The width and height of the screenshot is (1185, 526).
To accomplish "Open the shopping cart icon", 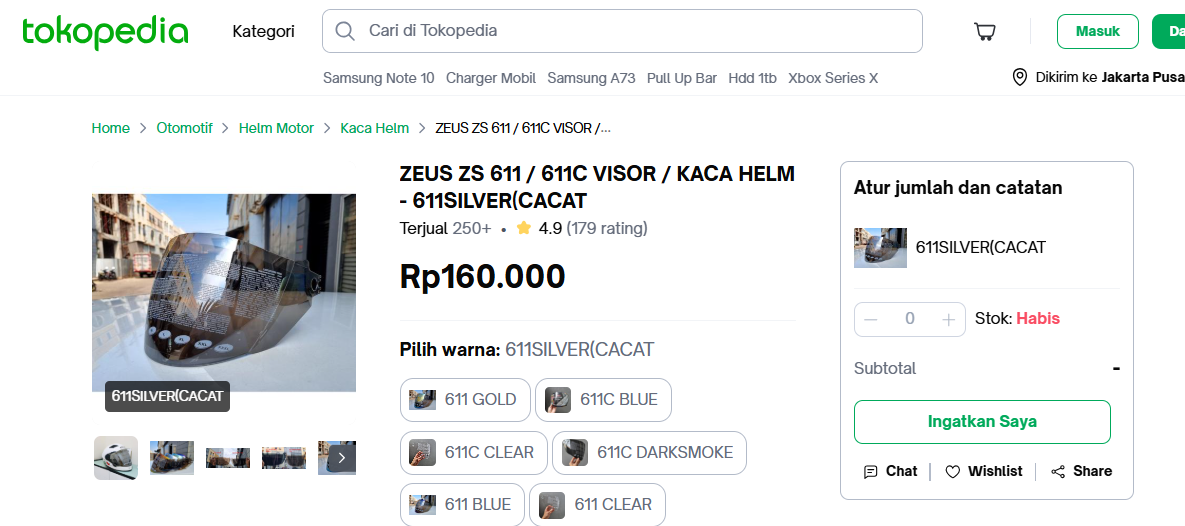I will pyautogui.click(x=985, y=32).
